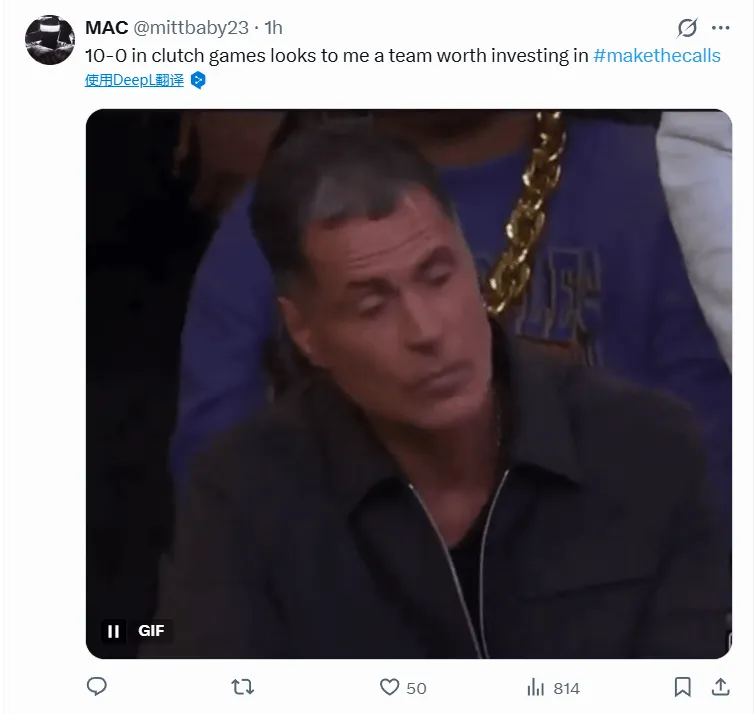Open the GIF media of the man
The image size is (755, 714).
408,380
